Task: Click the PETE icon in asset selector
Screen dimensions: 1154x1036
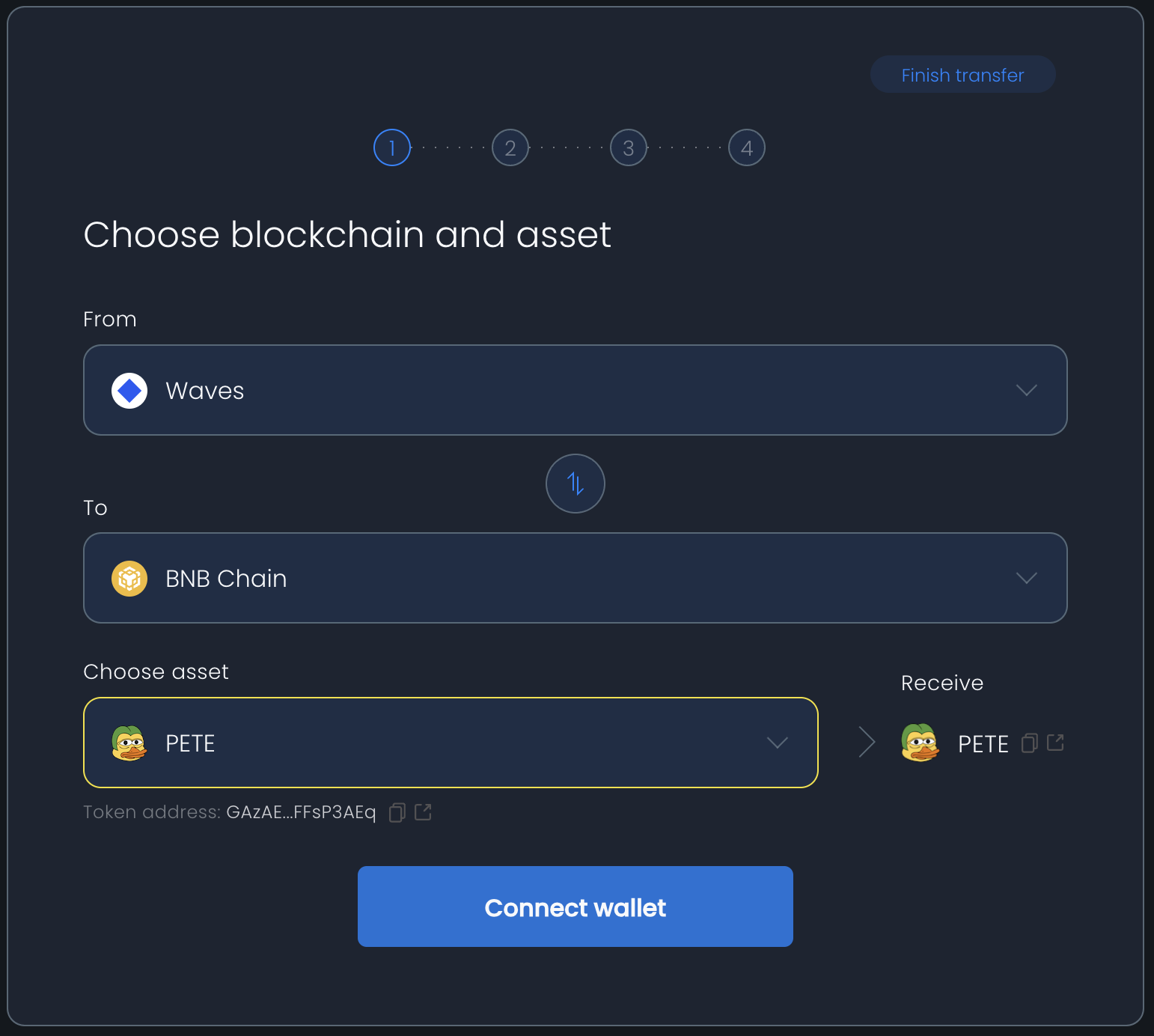Action: (129, 743)
